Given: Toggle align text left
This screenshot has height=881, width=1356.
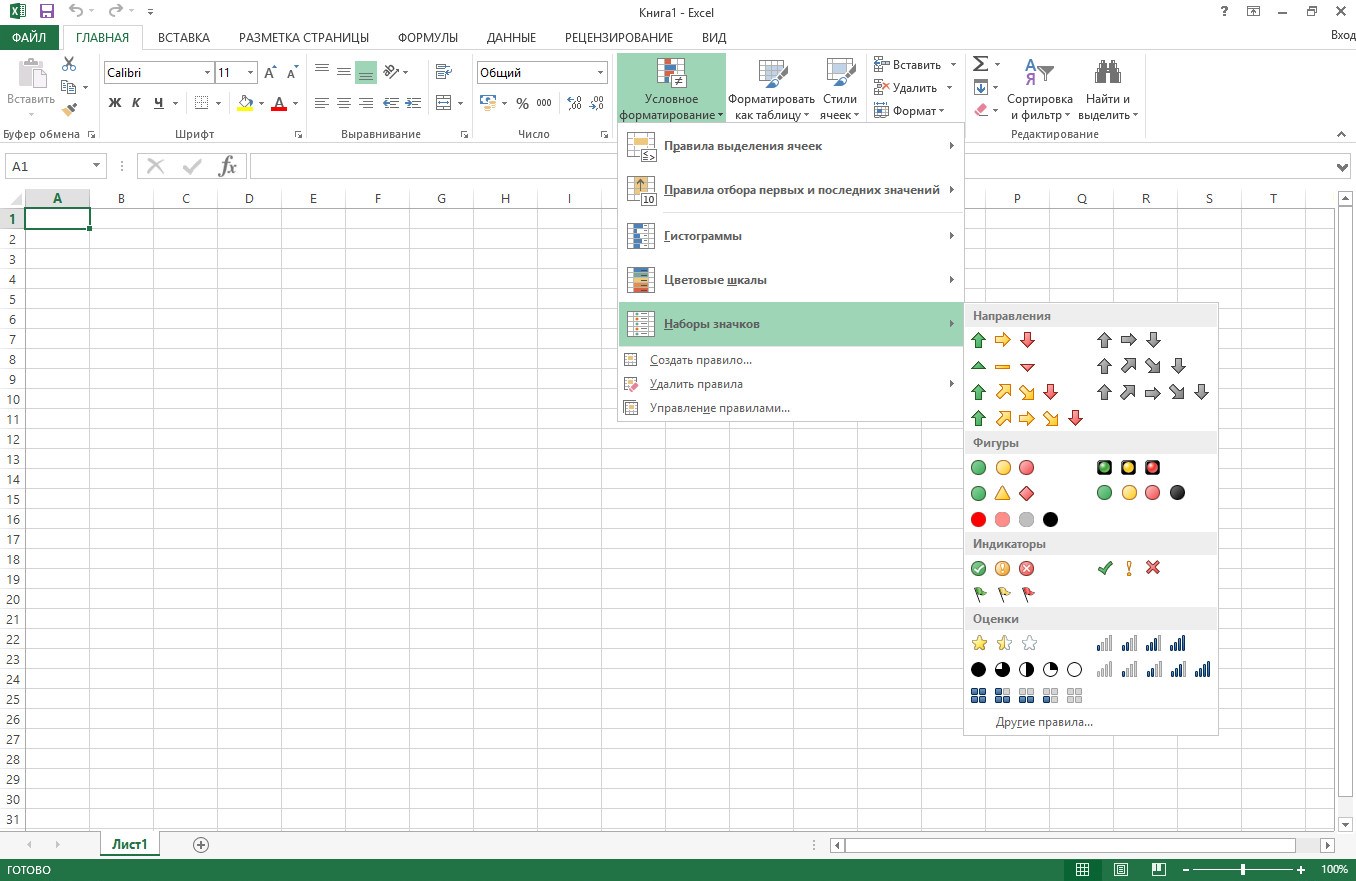Looking at the screenshot, I should click(322, 102).
